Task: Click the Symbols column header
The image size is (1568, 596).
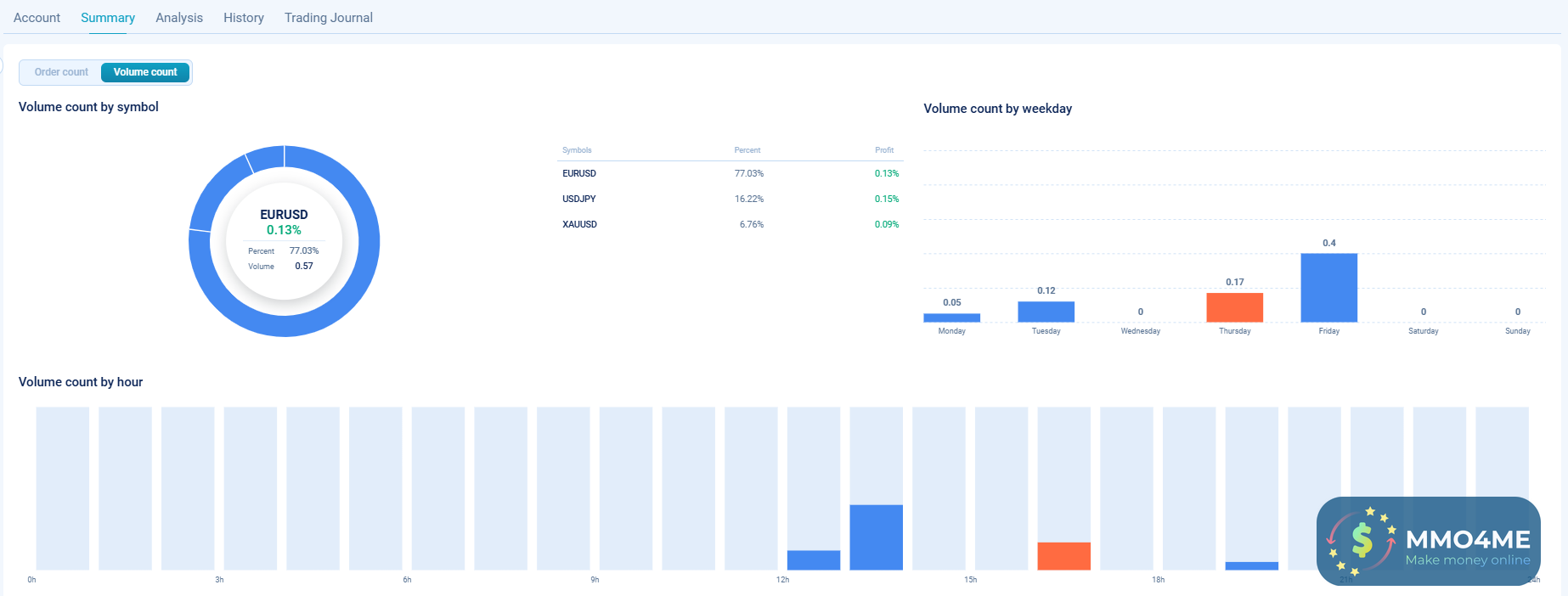Action: (x=577, y=150)
